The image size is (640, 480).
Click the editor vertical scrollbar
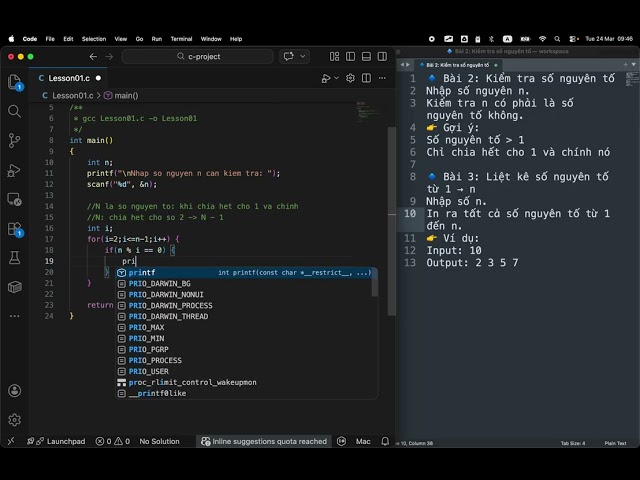(391, 220)
